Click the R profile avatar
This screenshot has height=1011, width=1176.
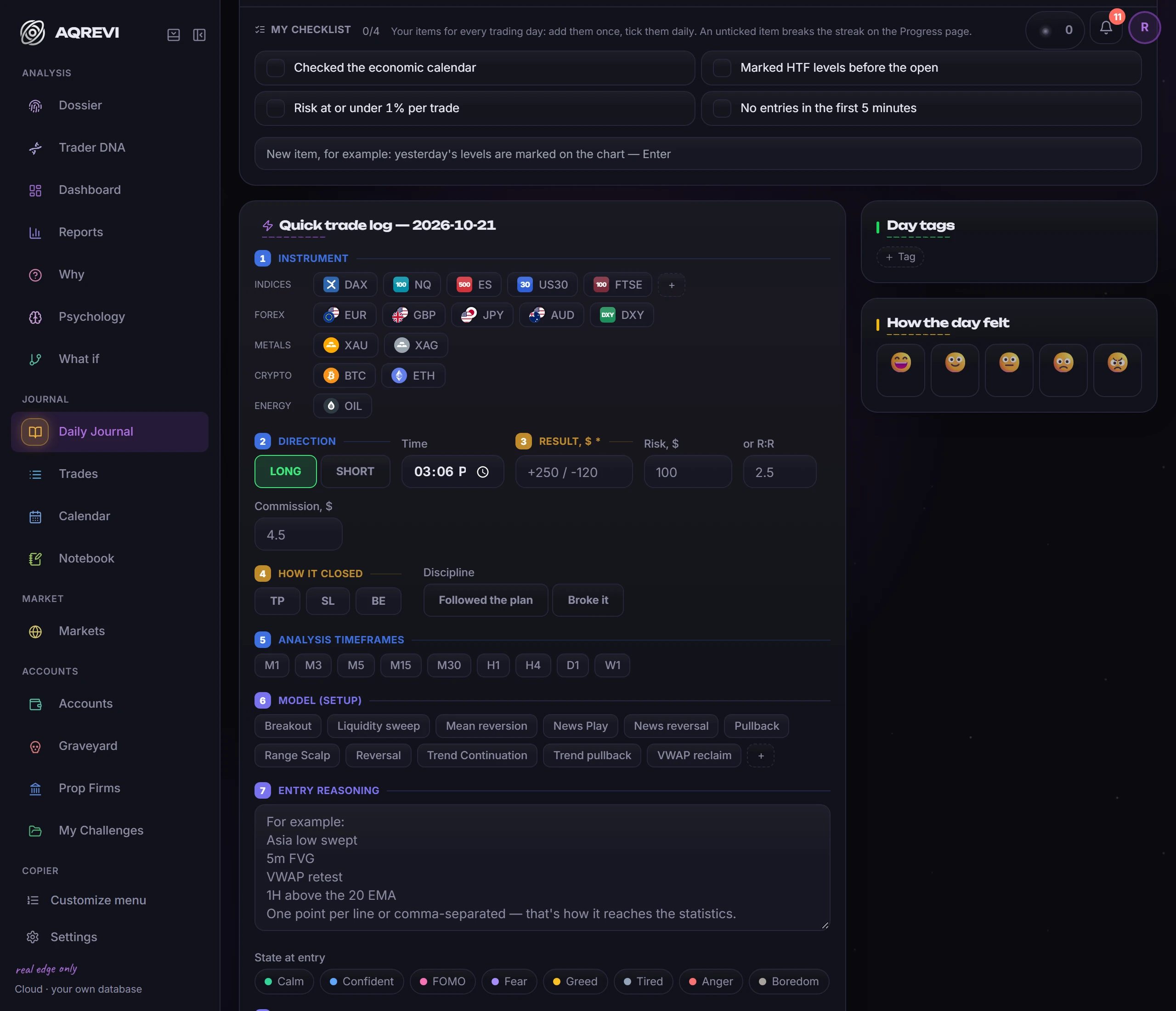tap(1144, 27)
